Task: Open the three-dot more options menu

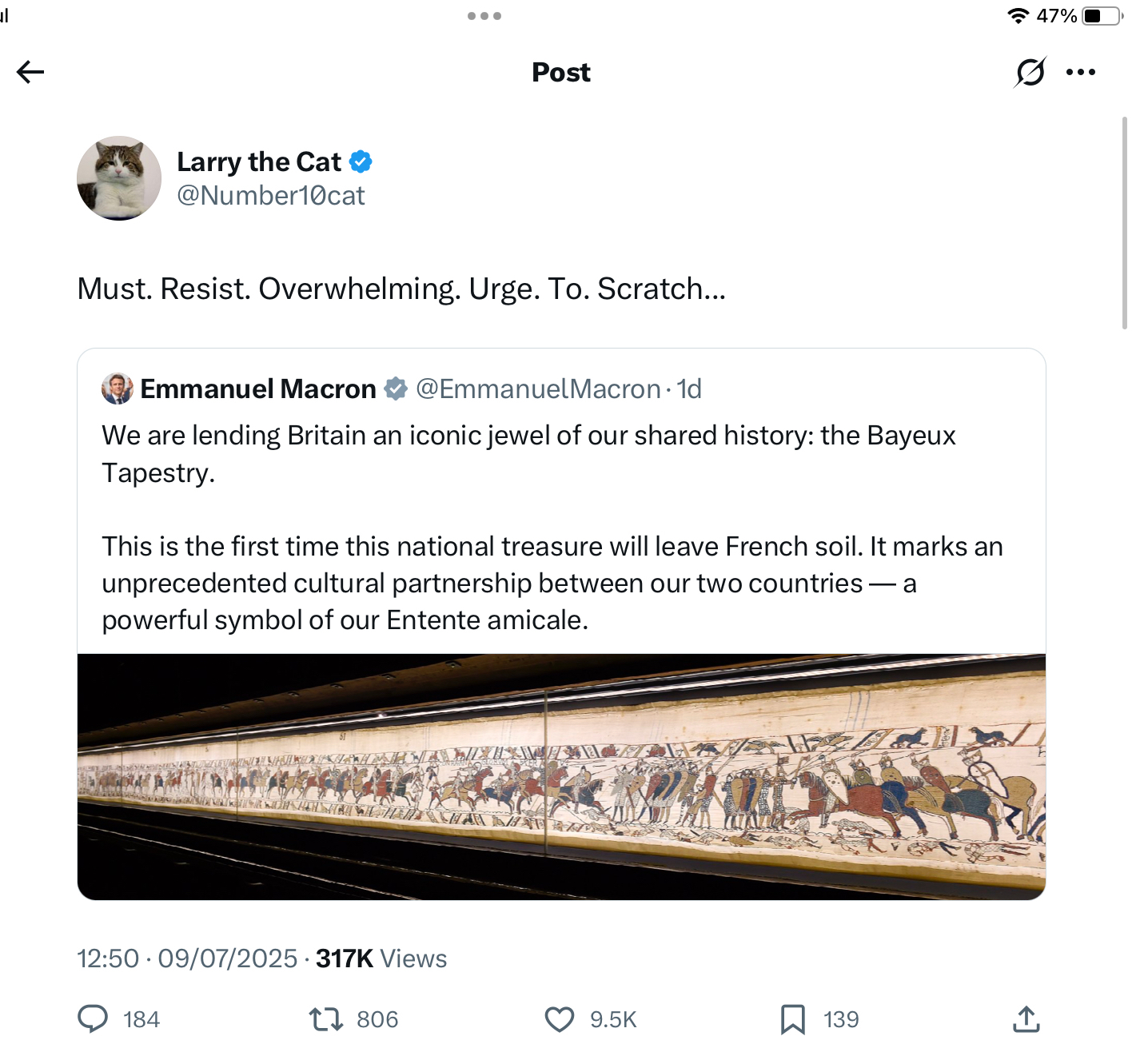Action: pos(1081,72)
